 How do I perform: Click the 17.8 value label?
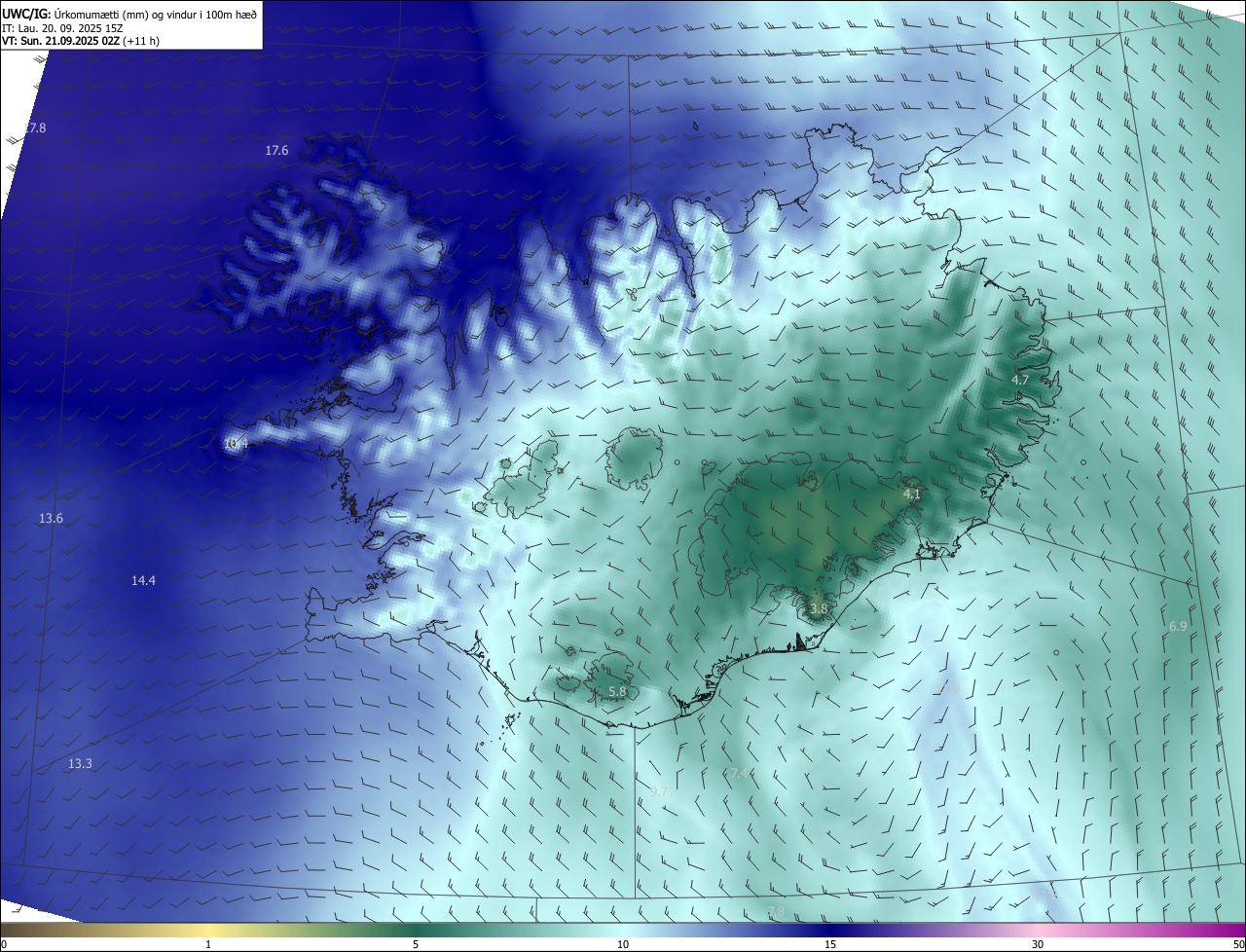(35, 128)
